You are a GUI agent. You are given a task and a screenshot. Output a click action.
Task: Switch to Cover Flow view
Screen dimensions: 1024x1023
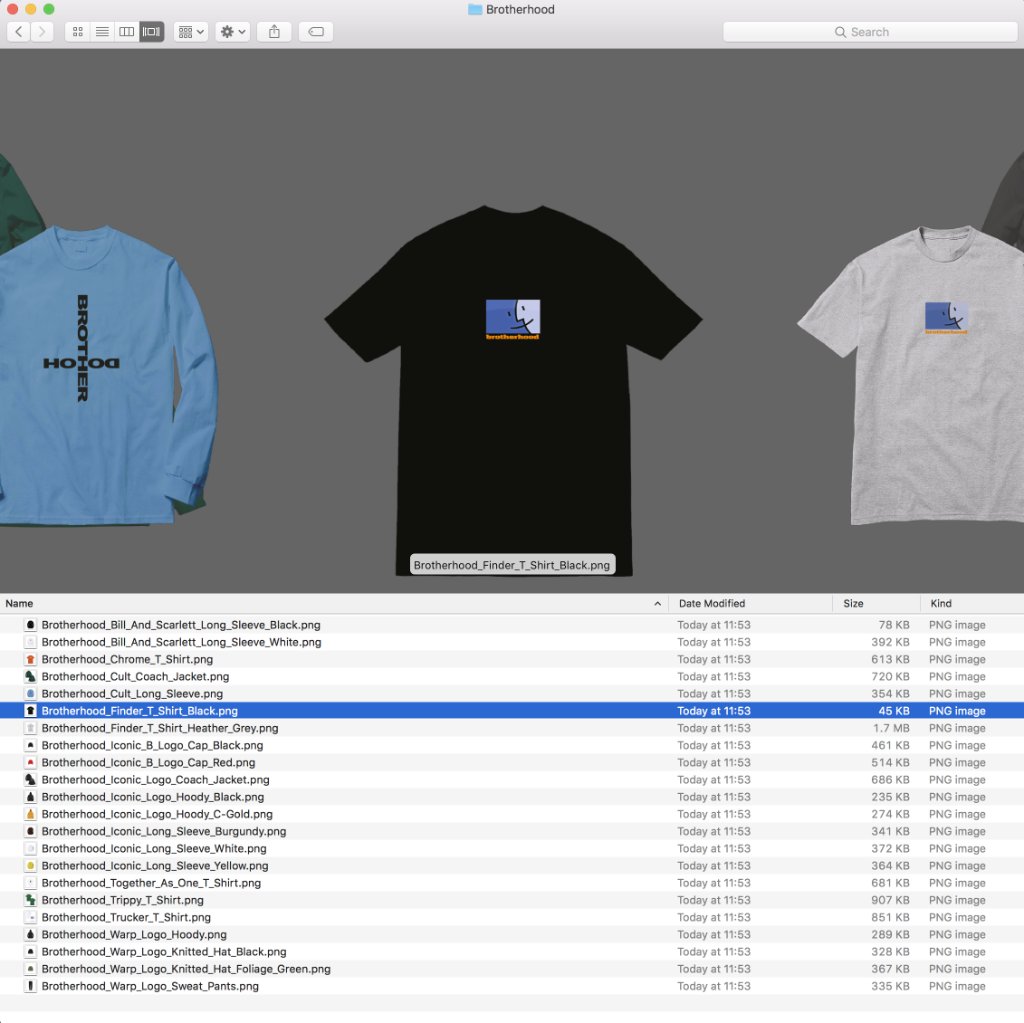[152, 31]
